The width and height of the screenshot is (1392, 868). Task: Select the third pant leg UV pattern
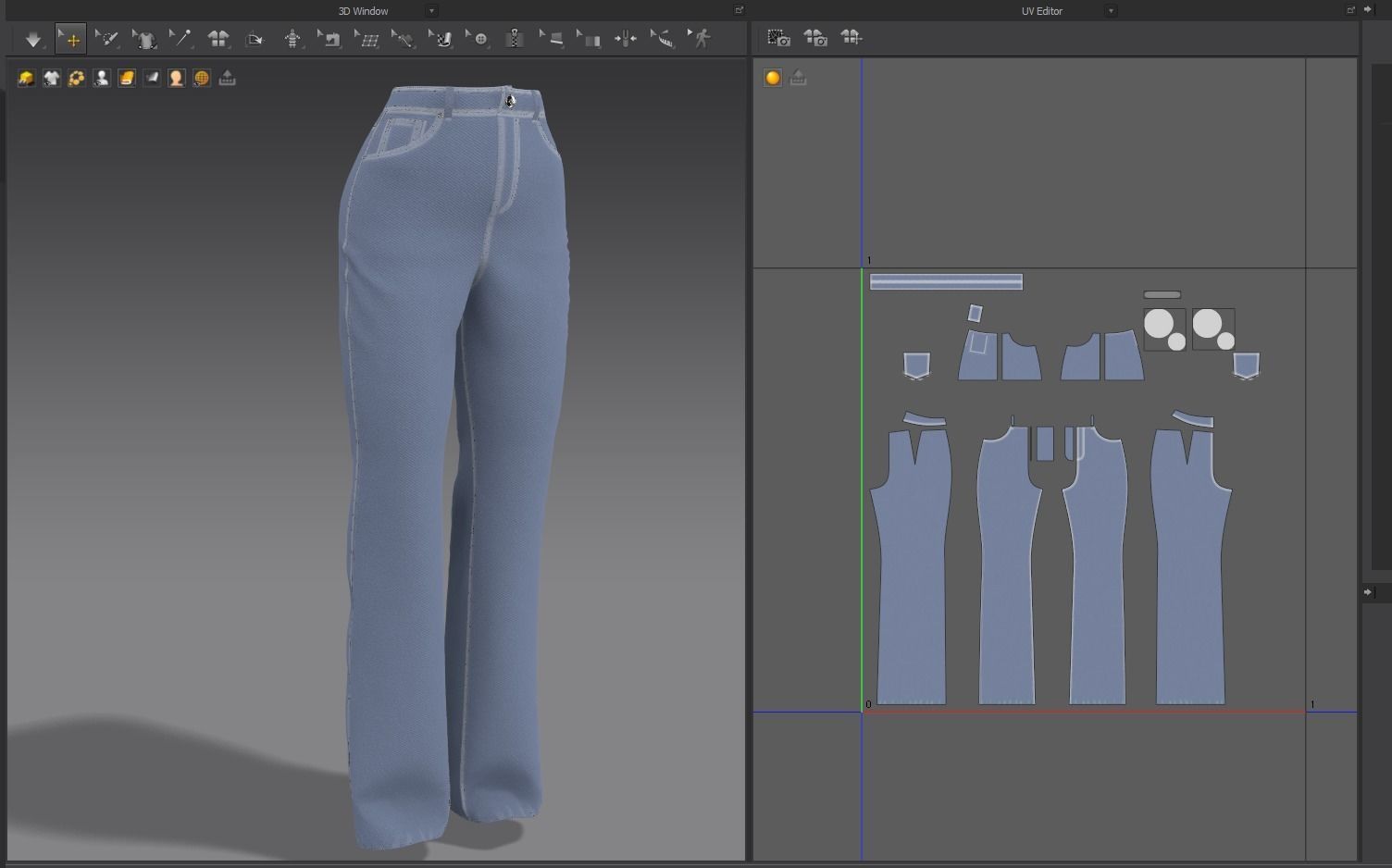pos(1099,564)
